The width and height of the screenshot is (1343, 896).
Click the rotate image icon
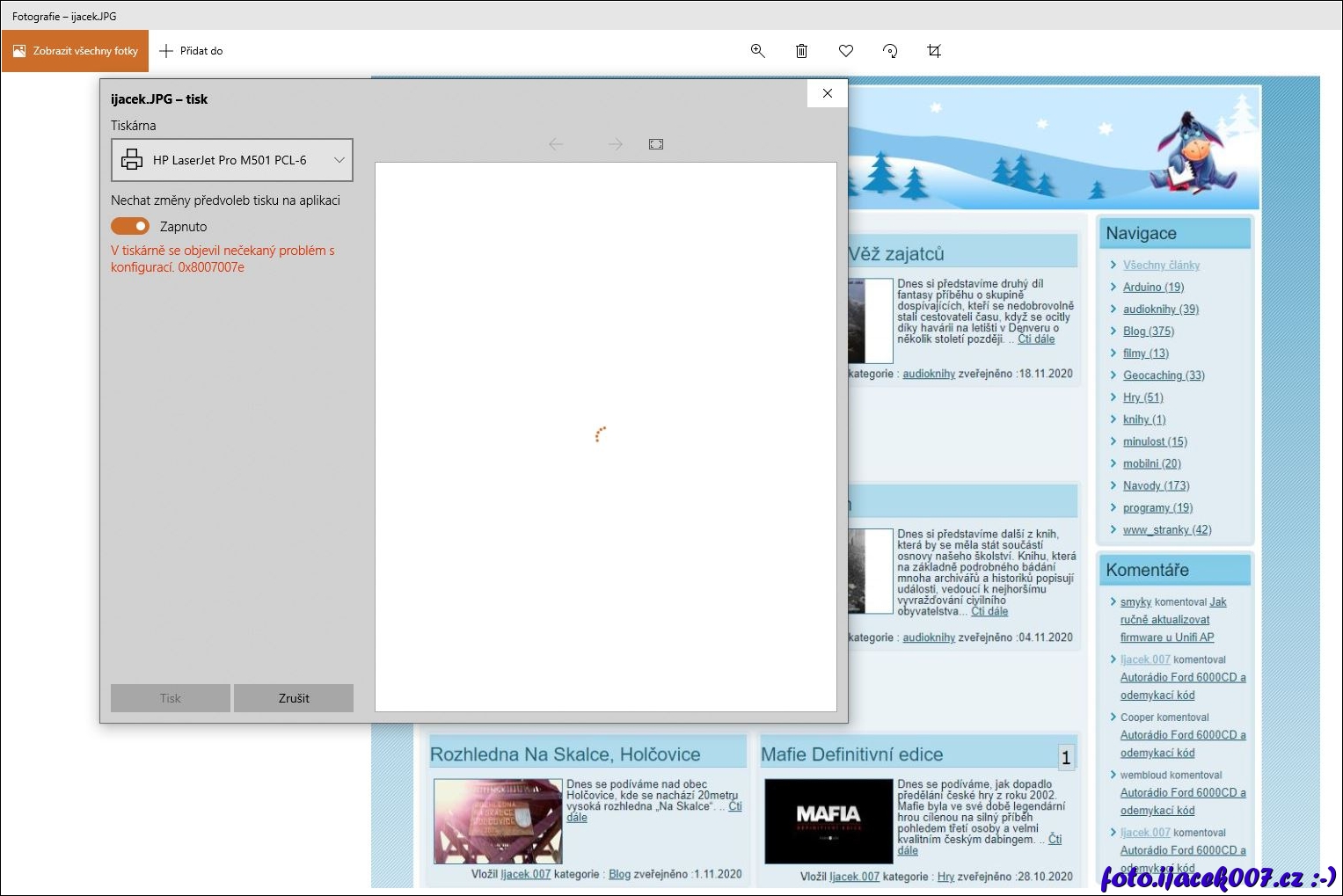[x=890, y=51]
